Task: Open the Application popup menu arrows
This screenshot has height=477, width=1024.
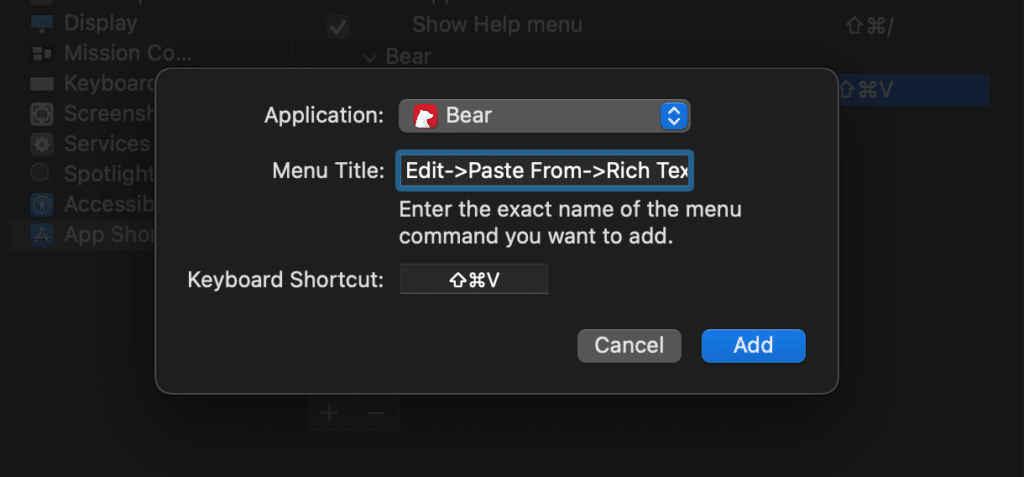Action: tap(674, 116)
